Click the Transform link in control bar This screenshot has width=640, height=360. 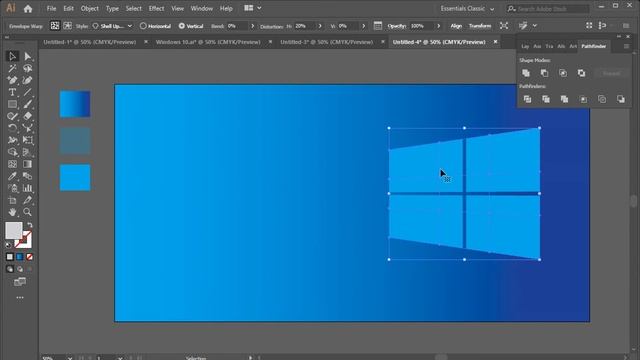coord(480,26)
